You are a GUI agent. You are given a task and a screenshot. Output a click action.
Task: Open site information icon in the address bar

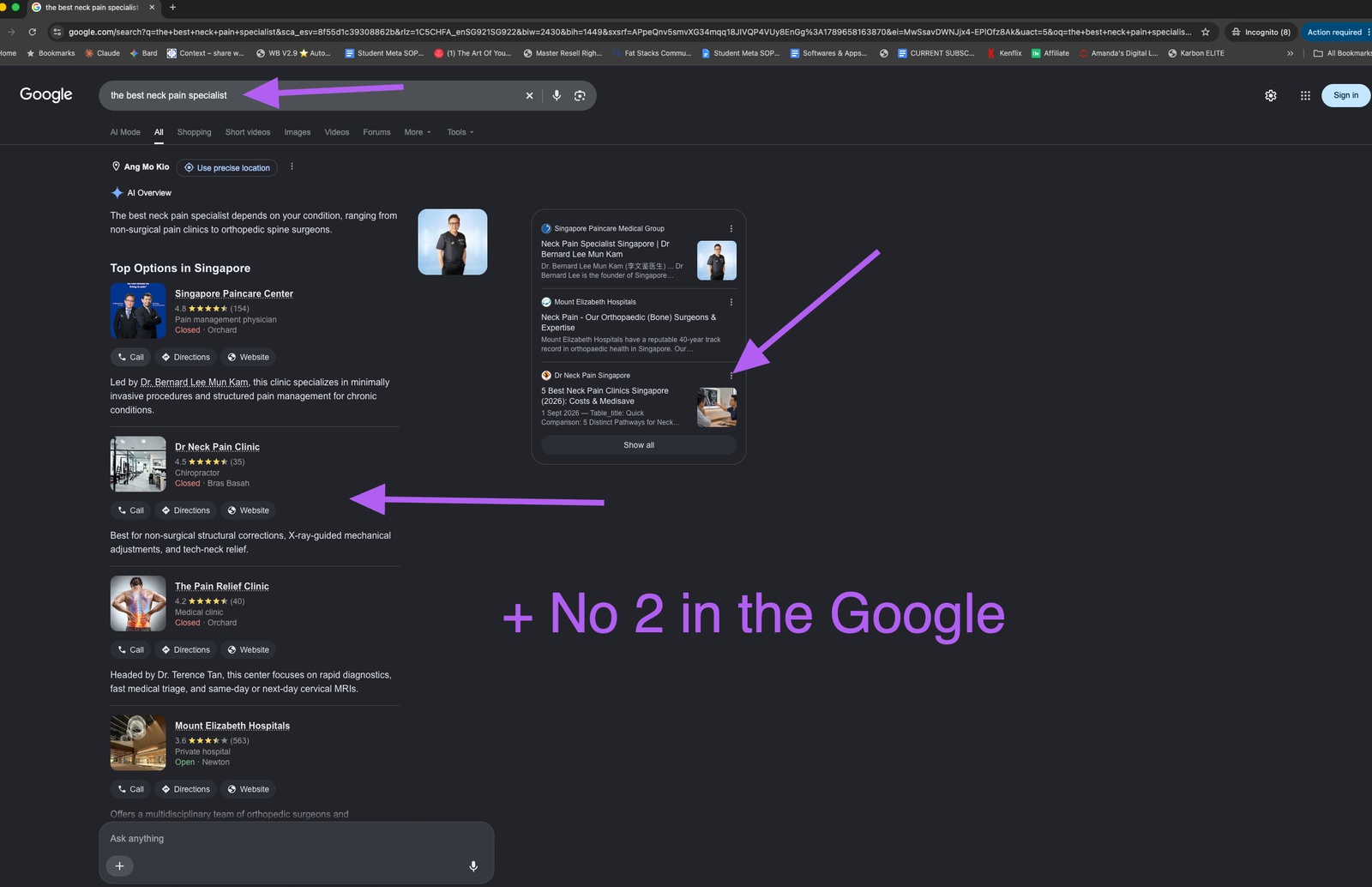tap(57, 32)
